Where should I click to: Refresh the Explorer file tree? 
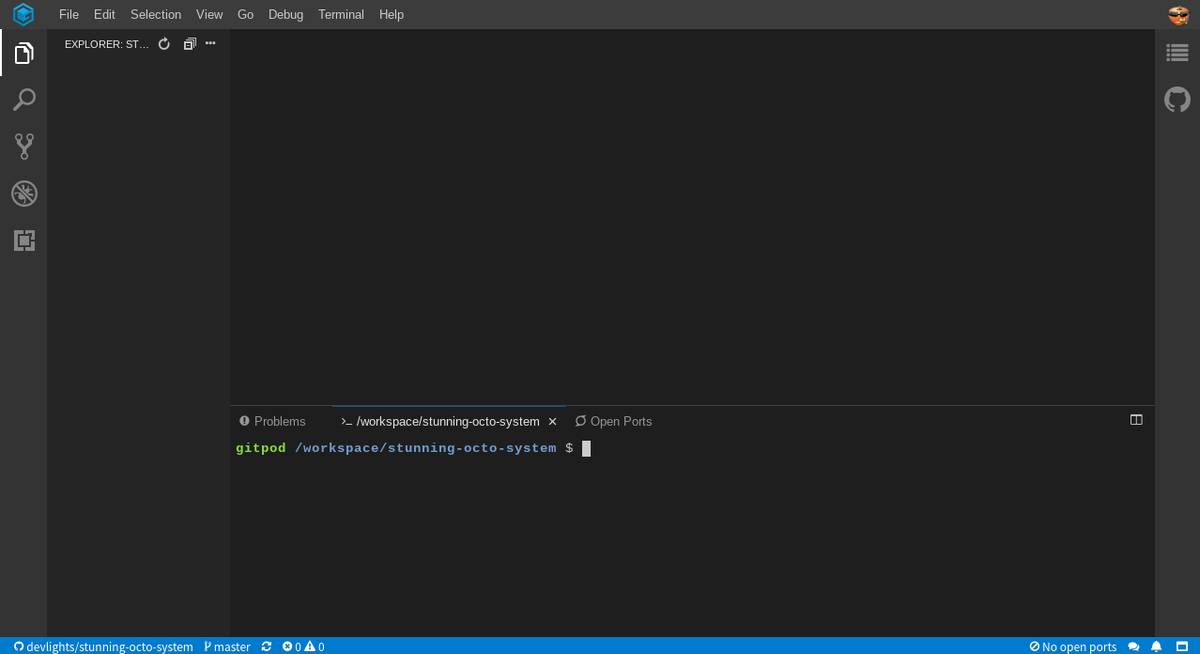pyautogui.click(x=164, y=44)
